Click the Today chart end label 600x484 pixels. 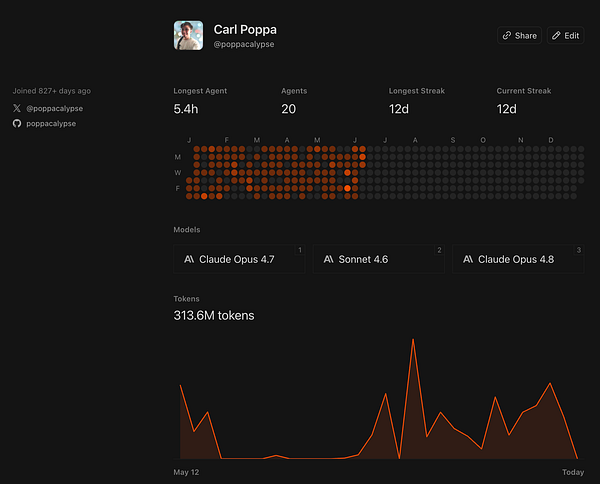click(x=573, y=472)
